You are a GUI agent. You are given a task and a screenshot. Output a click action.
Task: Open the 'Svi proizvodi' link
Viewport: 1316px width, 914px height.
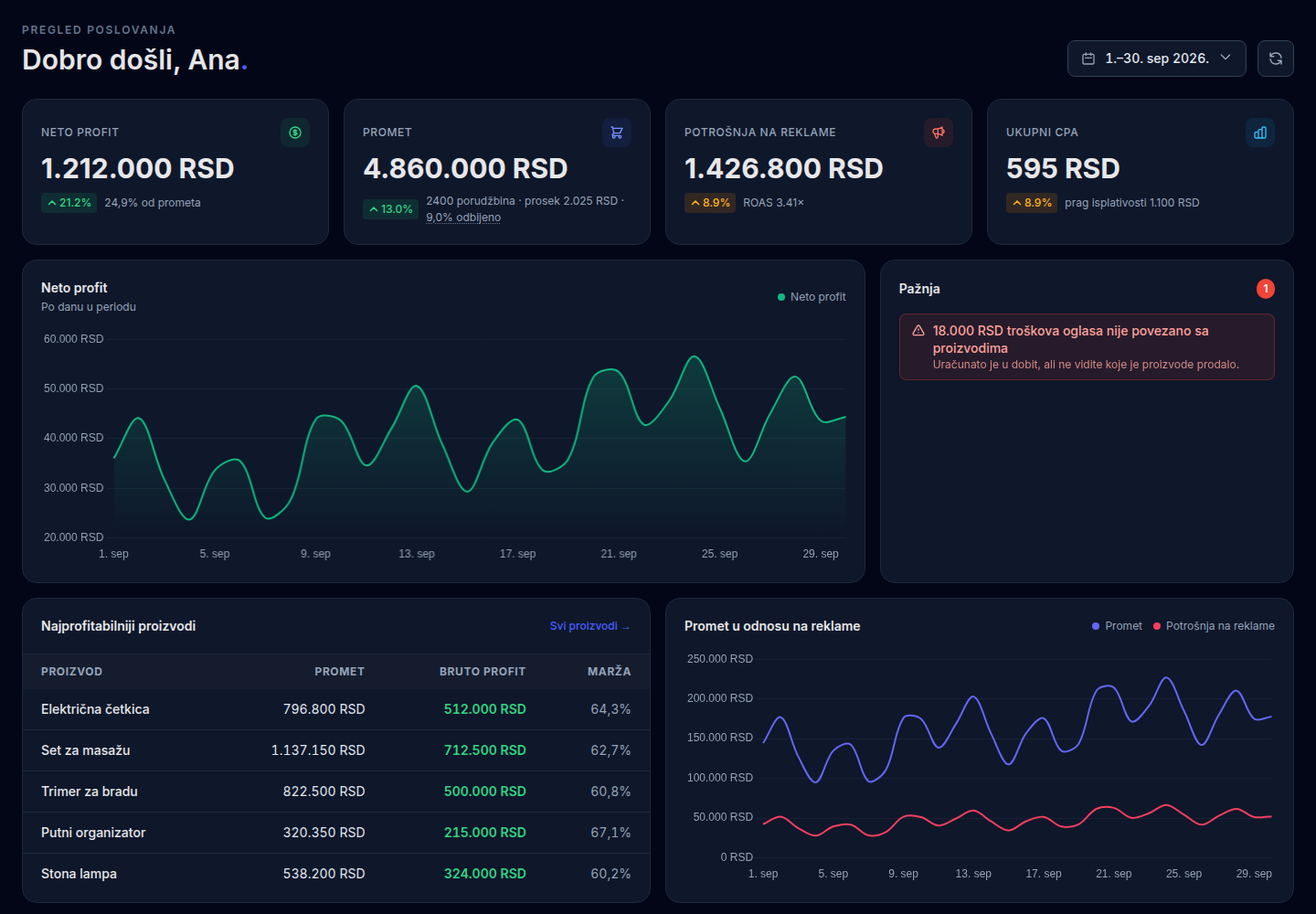pos(589,626)
